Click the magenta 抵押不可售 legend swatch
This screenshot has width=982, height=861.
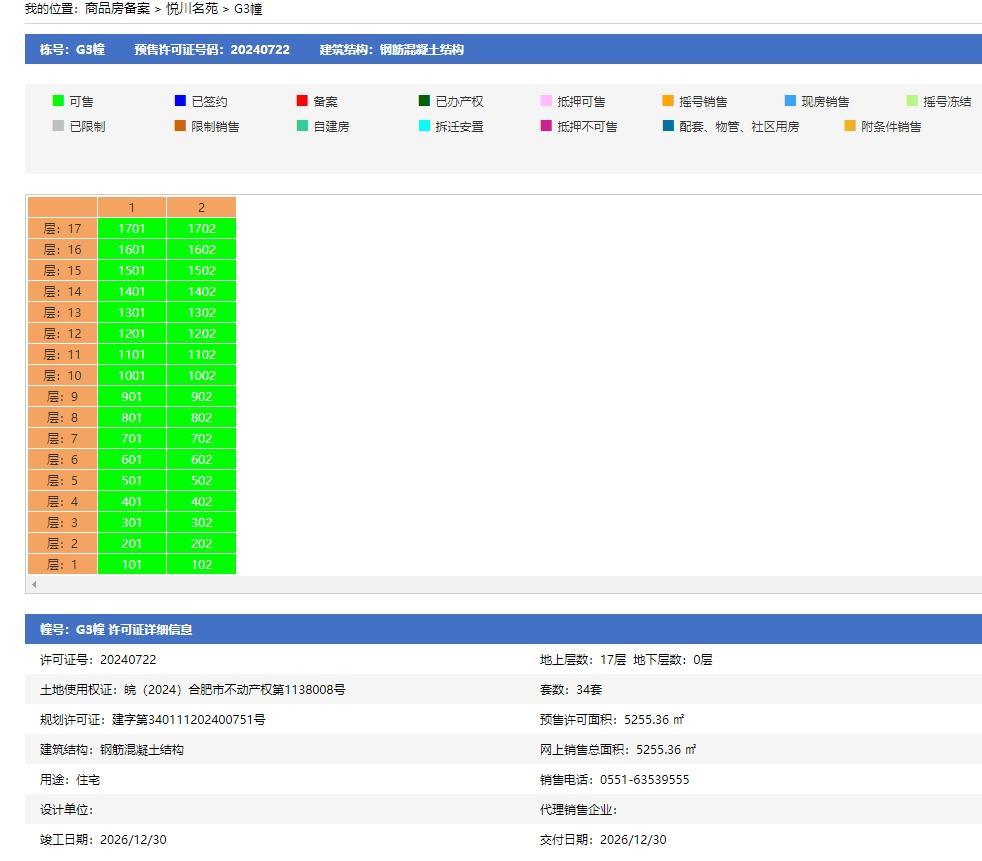(x=546, y=126)
